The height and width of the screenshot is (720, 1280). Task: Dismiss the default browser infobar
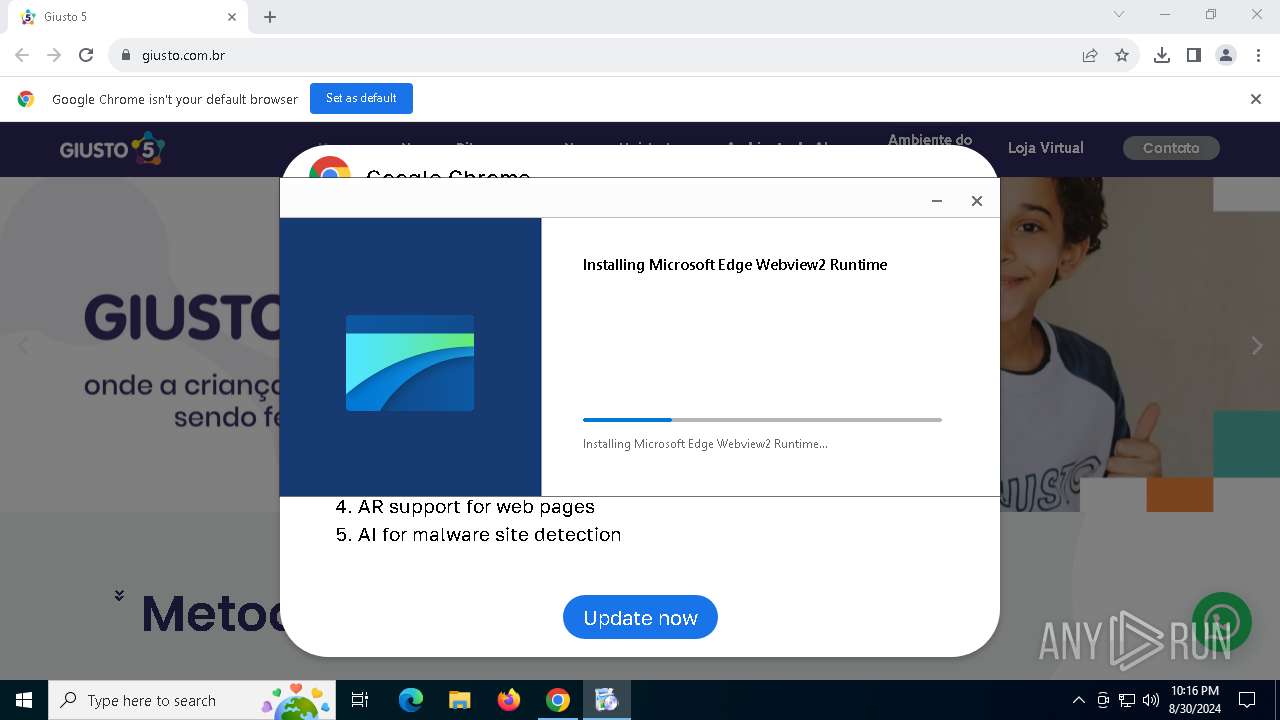[x=1256, y=99]
